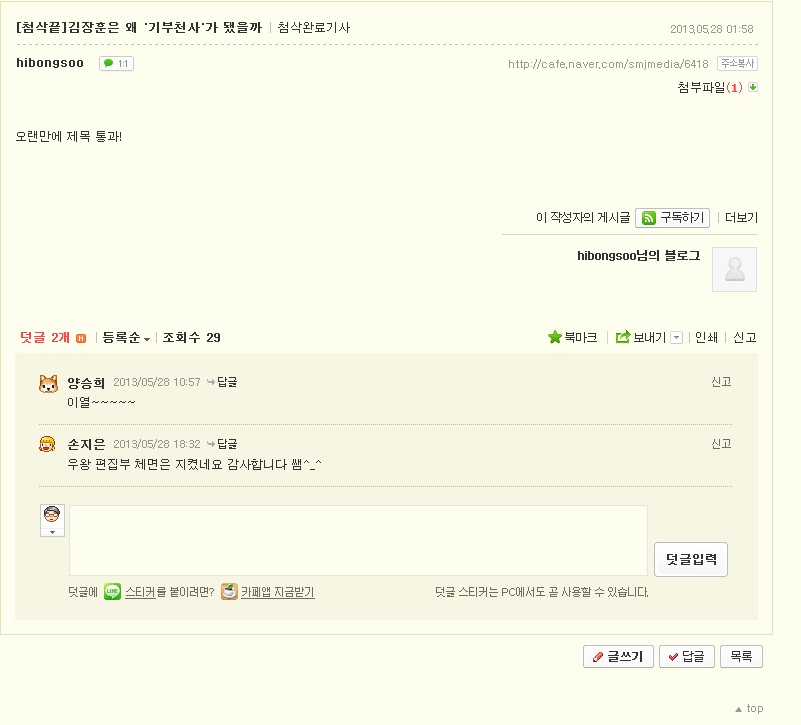
Task: Click the blog profile thumbnail image
Action: click(734, 269)
